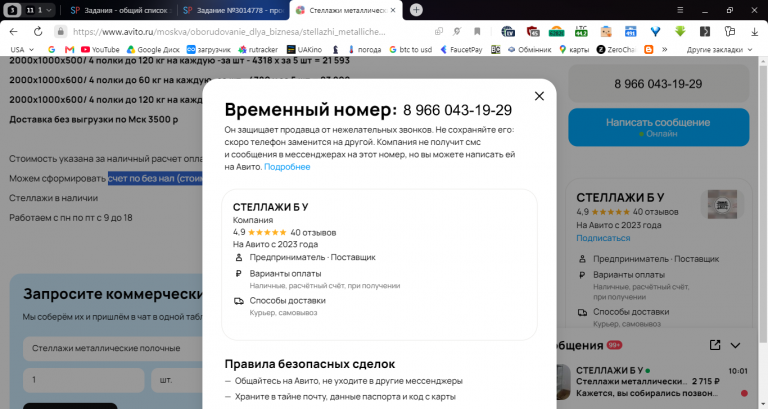Open messages panel in a new window

point(715,345)
